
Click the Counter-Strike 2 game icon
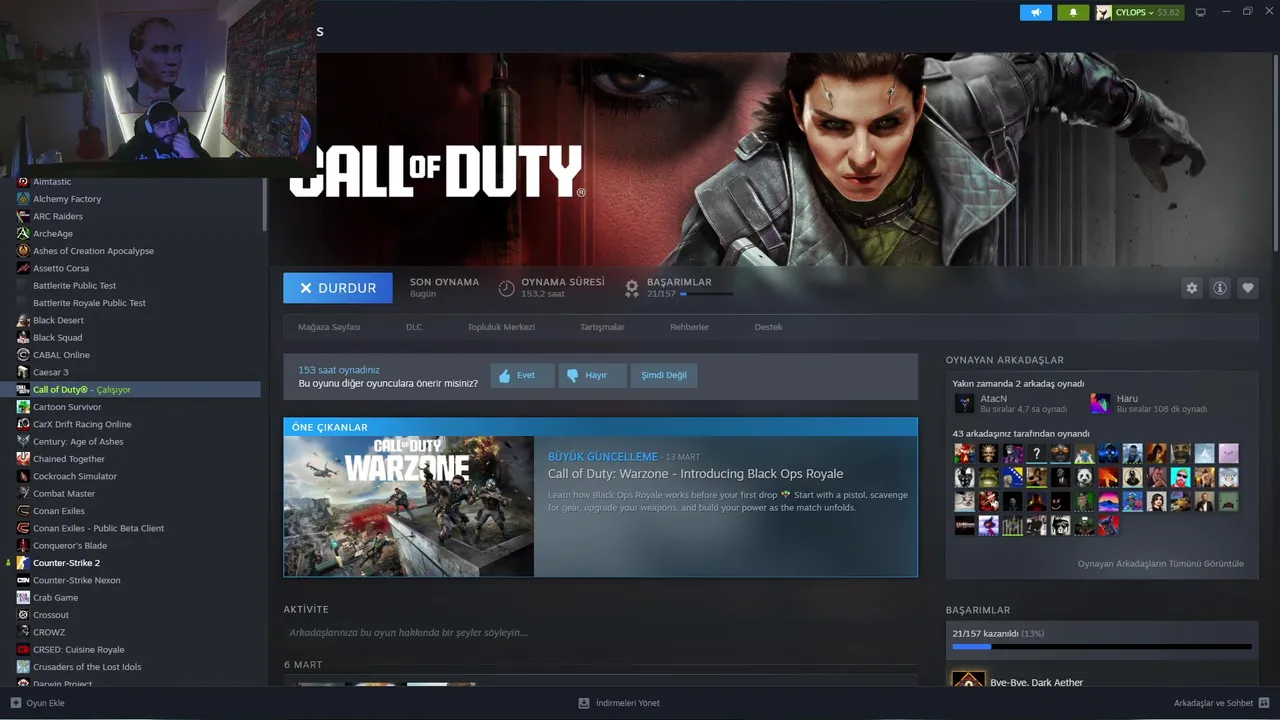click(x=23, y=563)
